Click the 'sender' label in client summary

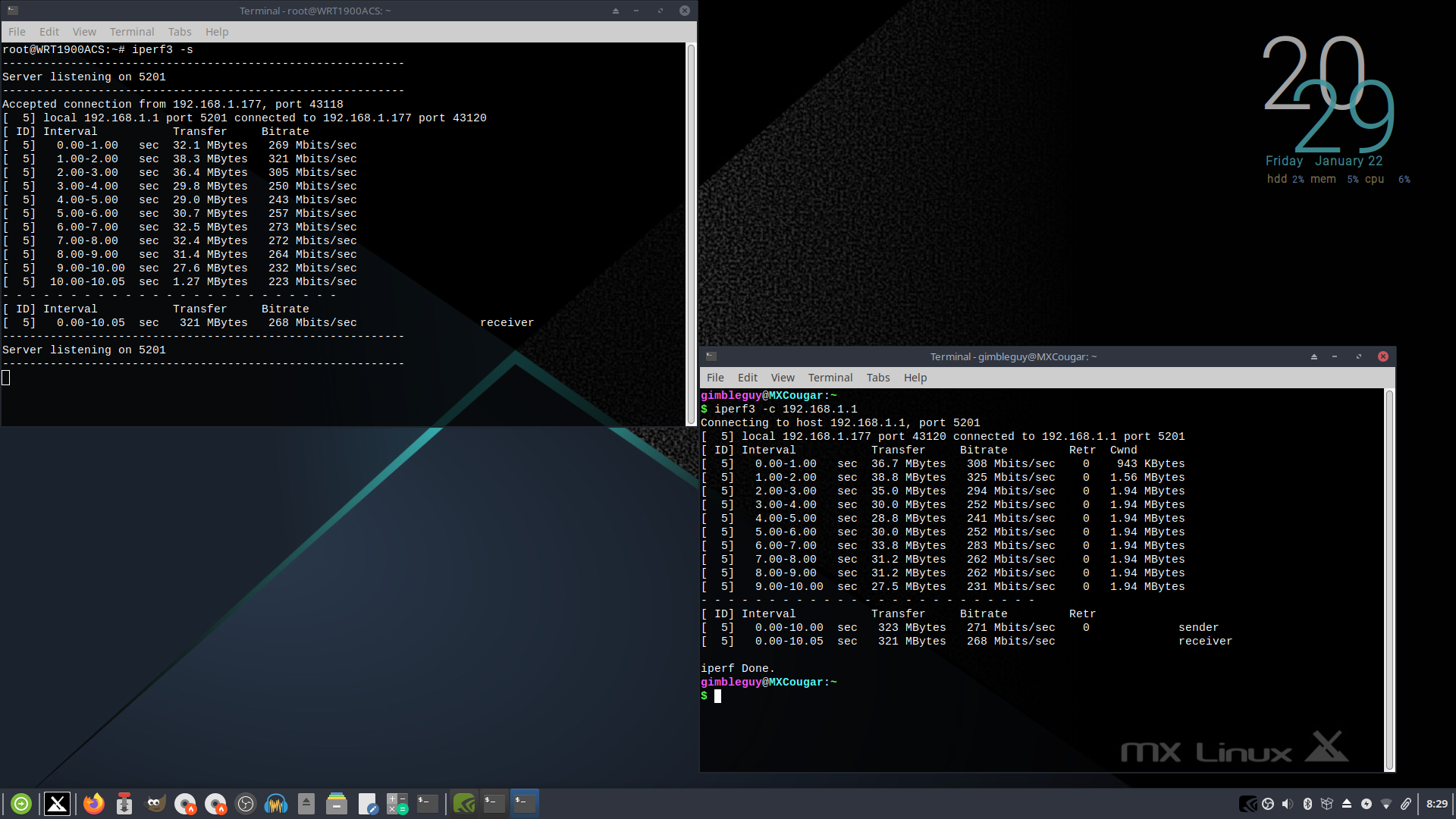click(x=1198, y=628)
